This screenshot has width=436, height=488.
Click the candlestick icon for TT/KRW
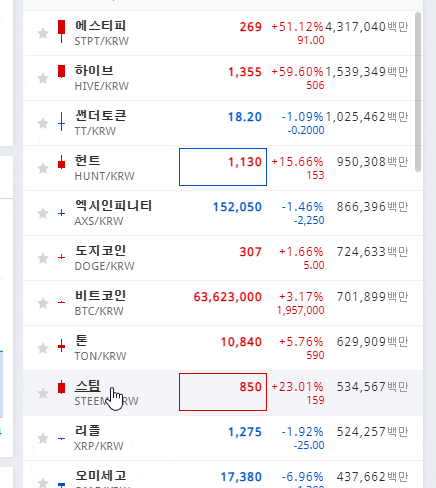click(61, 121)
